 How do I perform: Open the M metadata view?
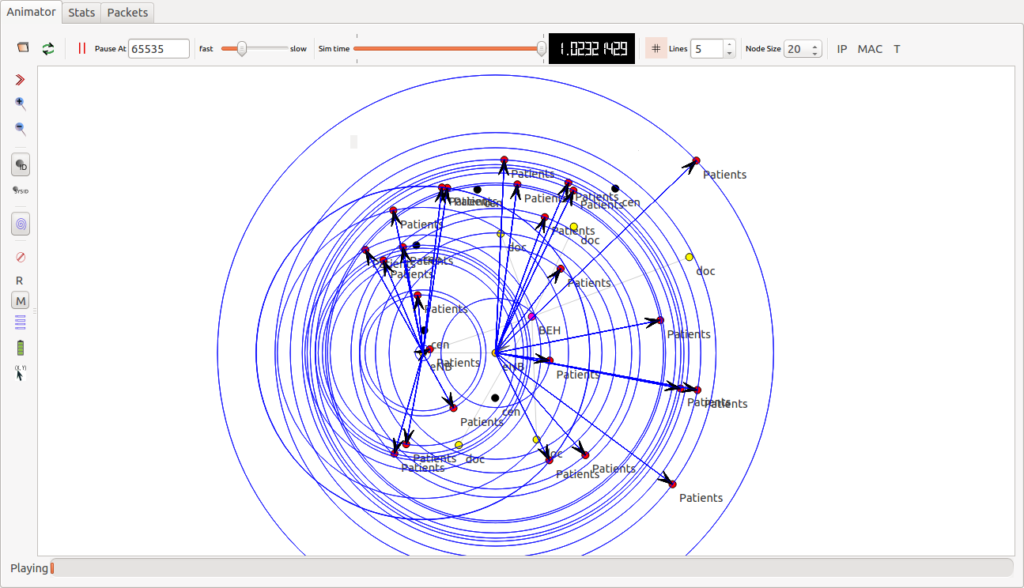20,299
